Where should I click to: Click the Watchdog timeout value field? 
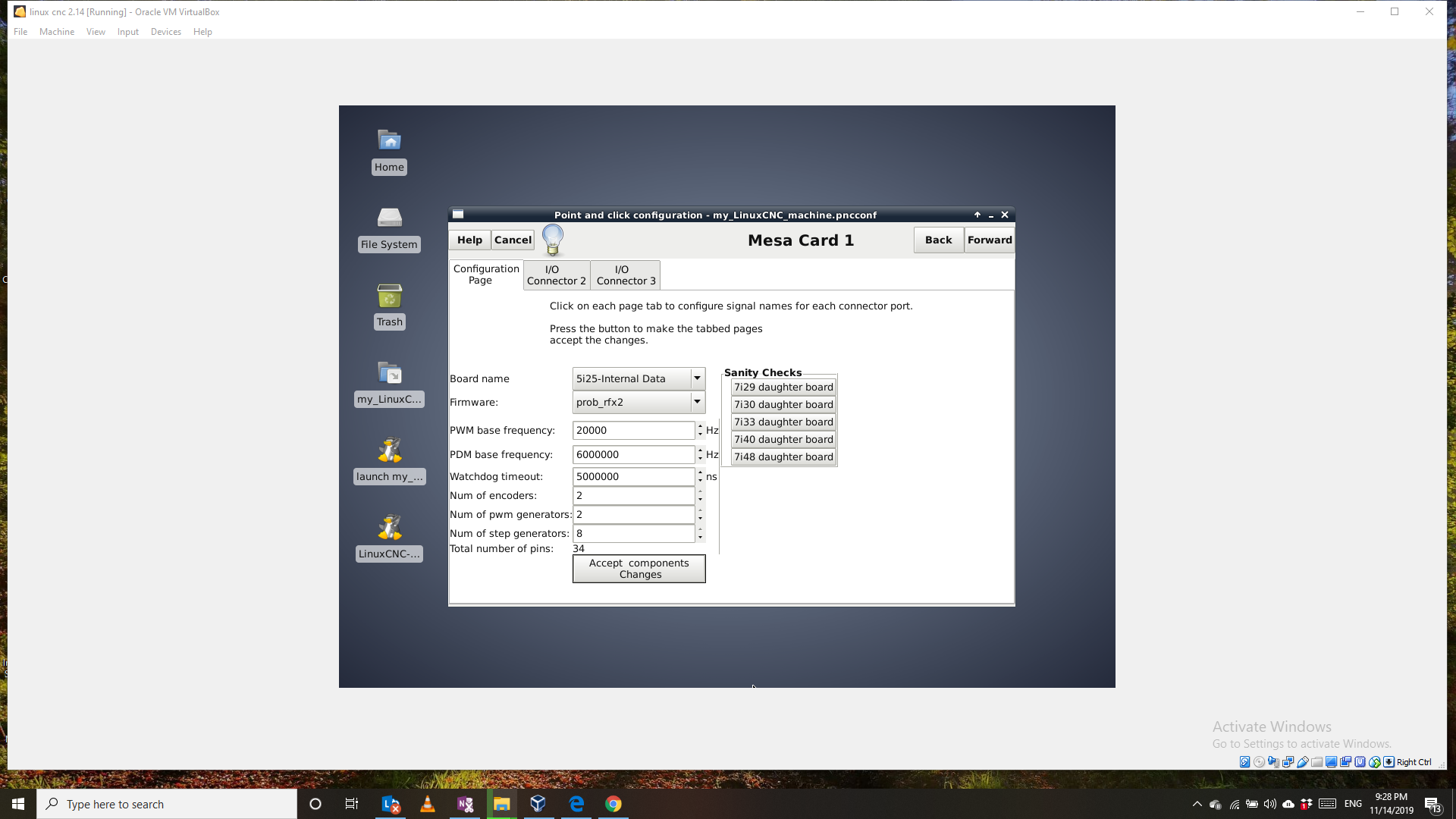pyautogui.click(x=634, y=476)
